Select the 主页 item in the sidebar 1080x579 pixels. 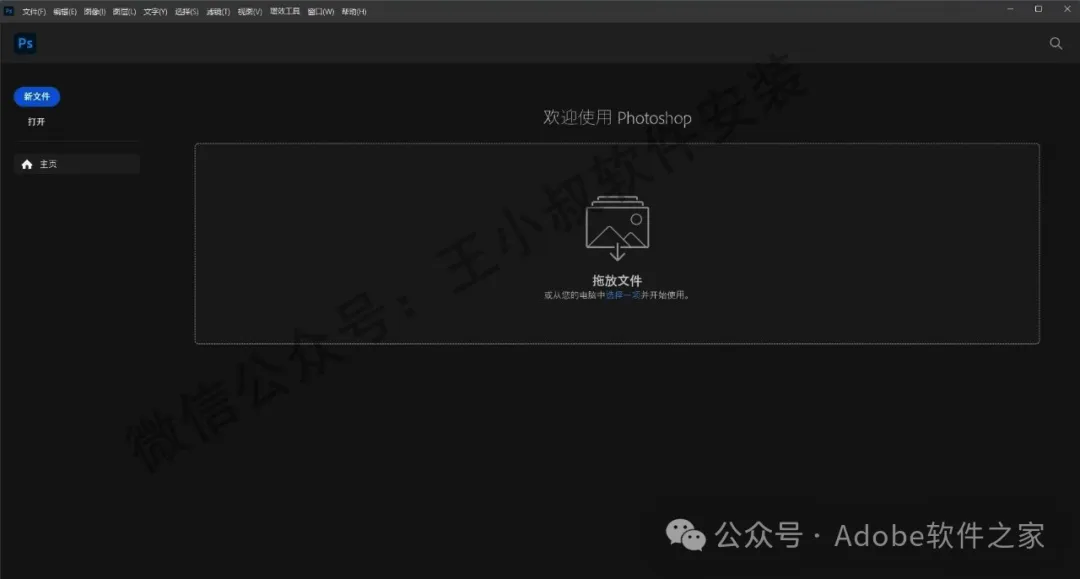(76, 164)
